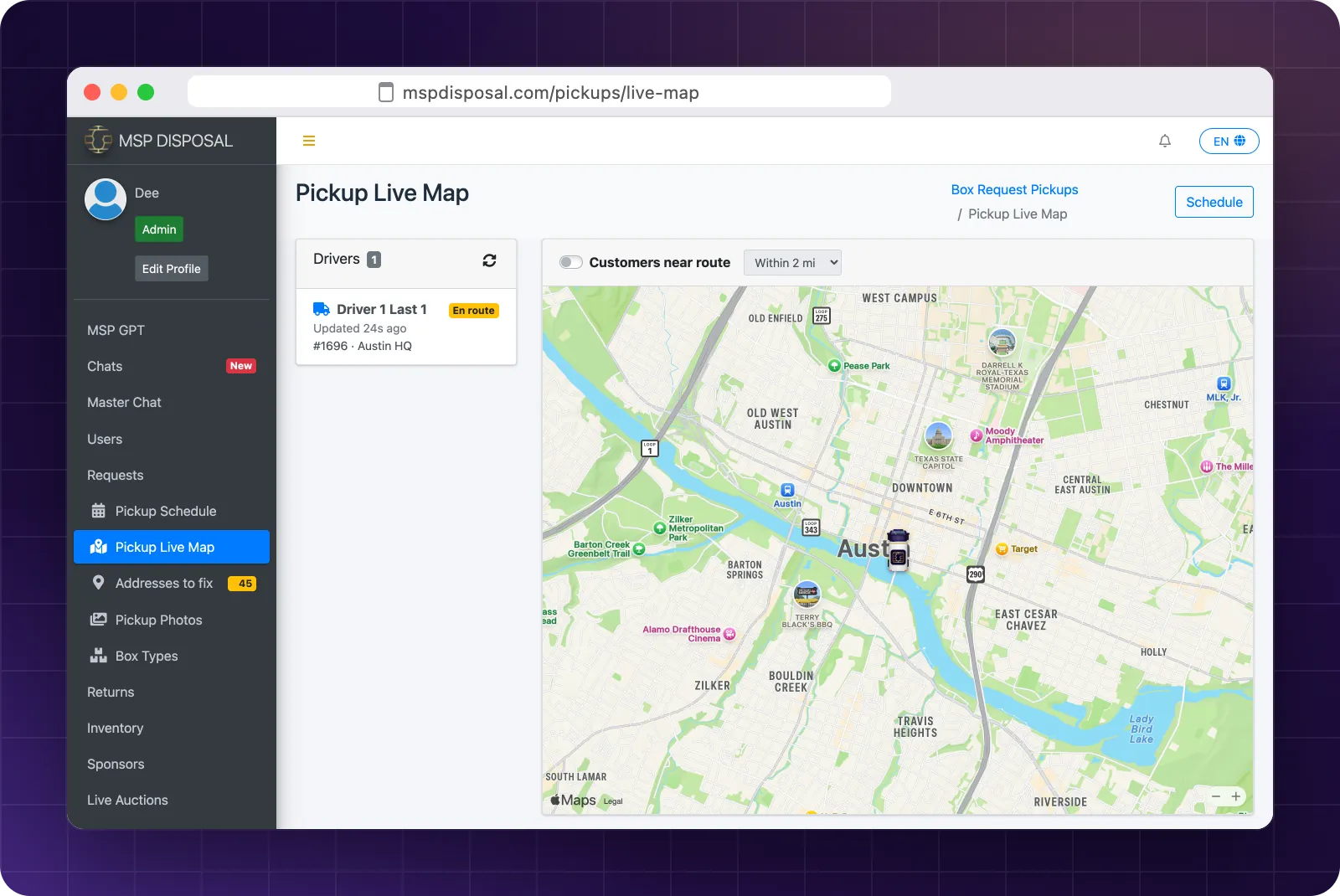1340x896 pixels.
Task: Click the Austin transit station marker
Action: tap(787, 490)
